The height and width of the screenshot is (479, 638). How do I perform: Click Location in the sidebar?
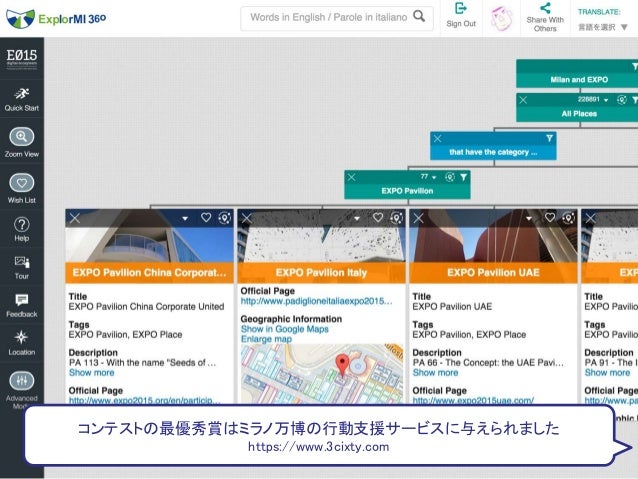(22, 344)
